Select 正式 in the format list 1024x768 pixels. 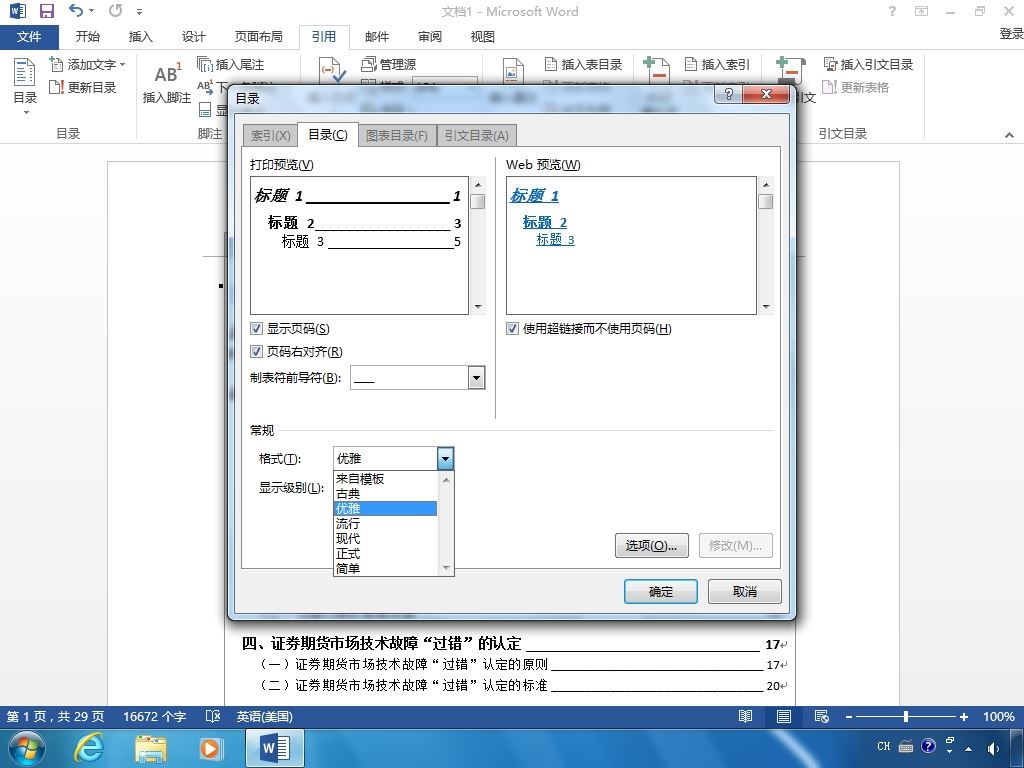pos(385,554)
